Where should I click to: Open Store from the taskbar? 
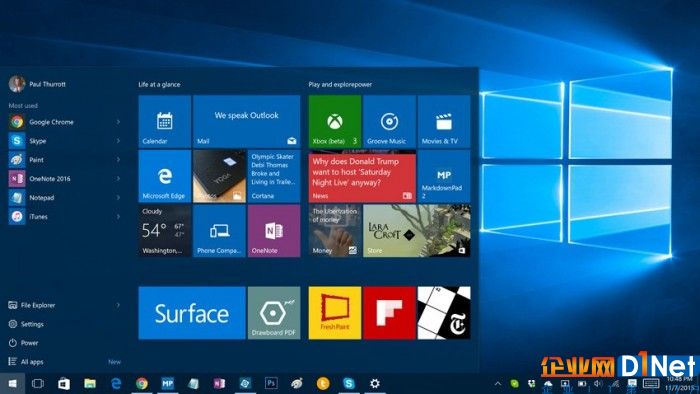[x=64, y=383]
